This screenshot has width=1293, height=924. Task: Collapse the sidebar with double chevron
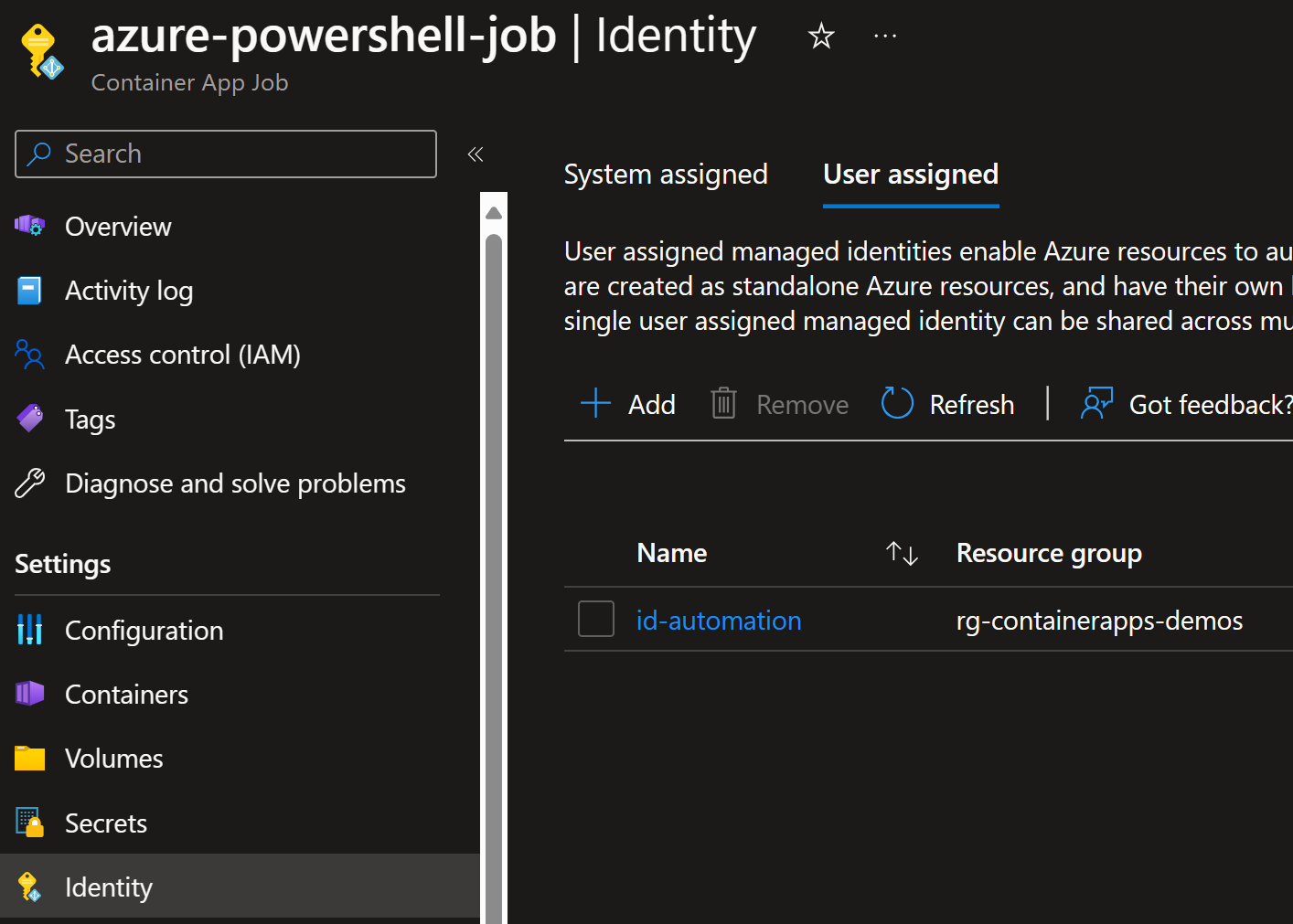475,154
